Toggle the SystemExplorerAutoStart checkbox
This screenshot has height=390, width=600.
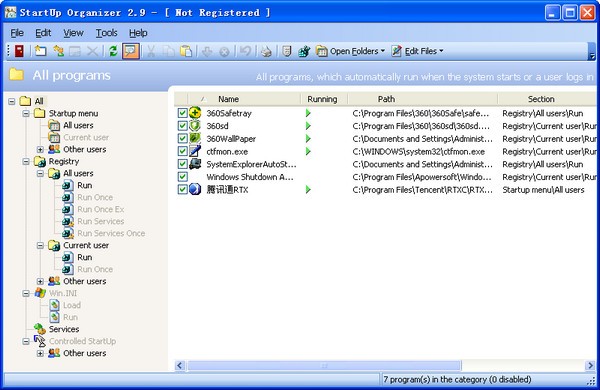coord(183,164)
